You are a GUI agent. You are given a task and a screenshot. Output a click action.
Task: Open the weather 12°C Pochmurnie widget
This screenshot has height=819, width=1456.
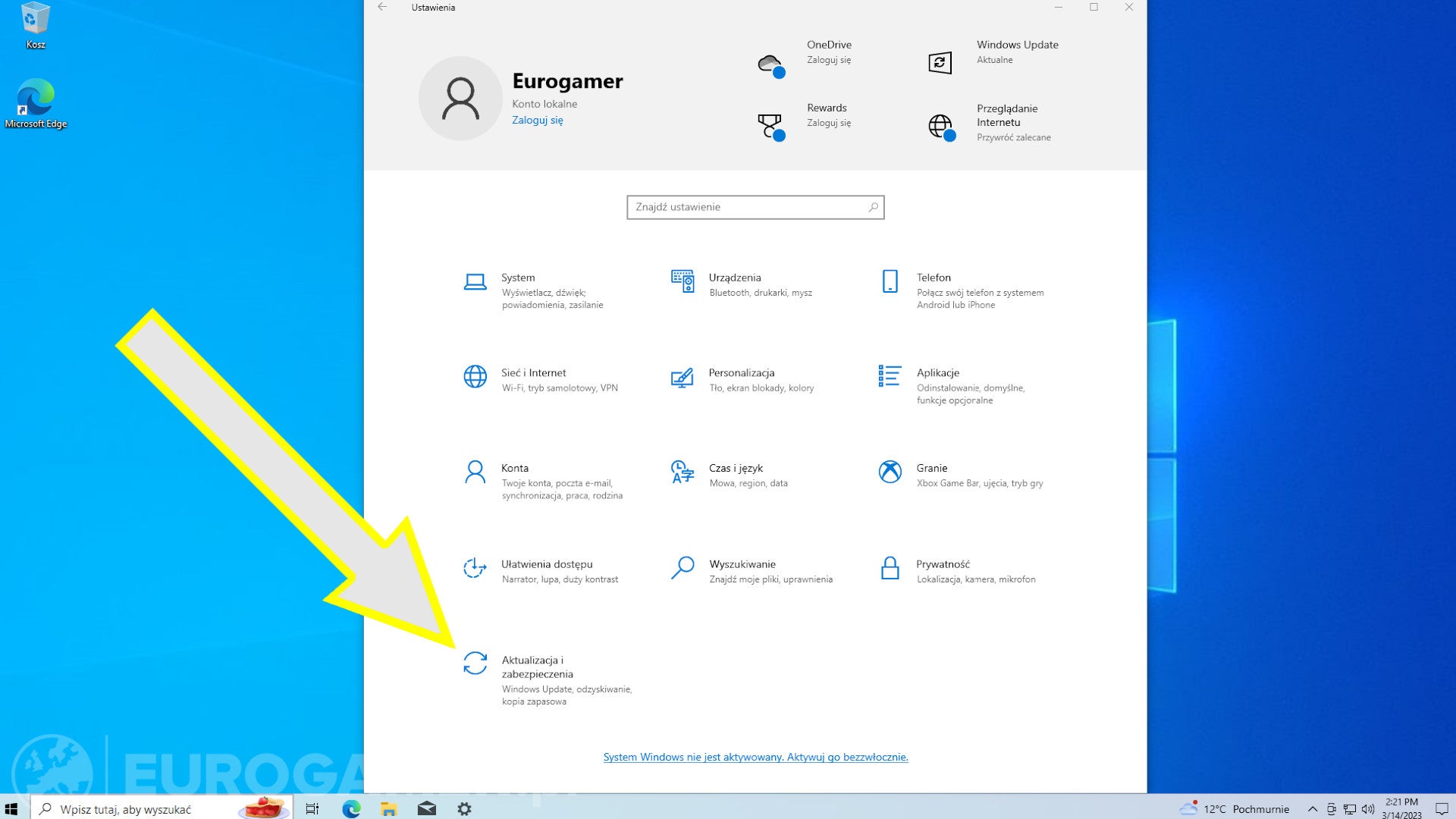[x=1235, y=809]
